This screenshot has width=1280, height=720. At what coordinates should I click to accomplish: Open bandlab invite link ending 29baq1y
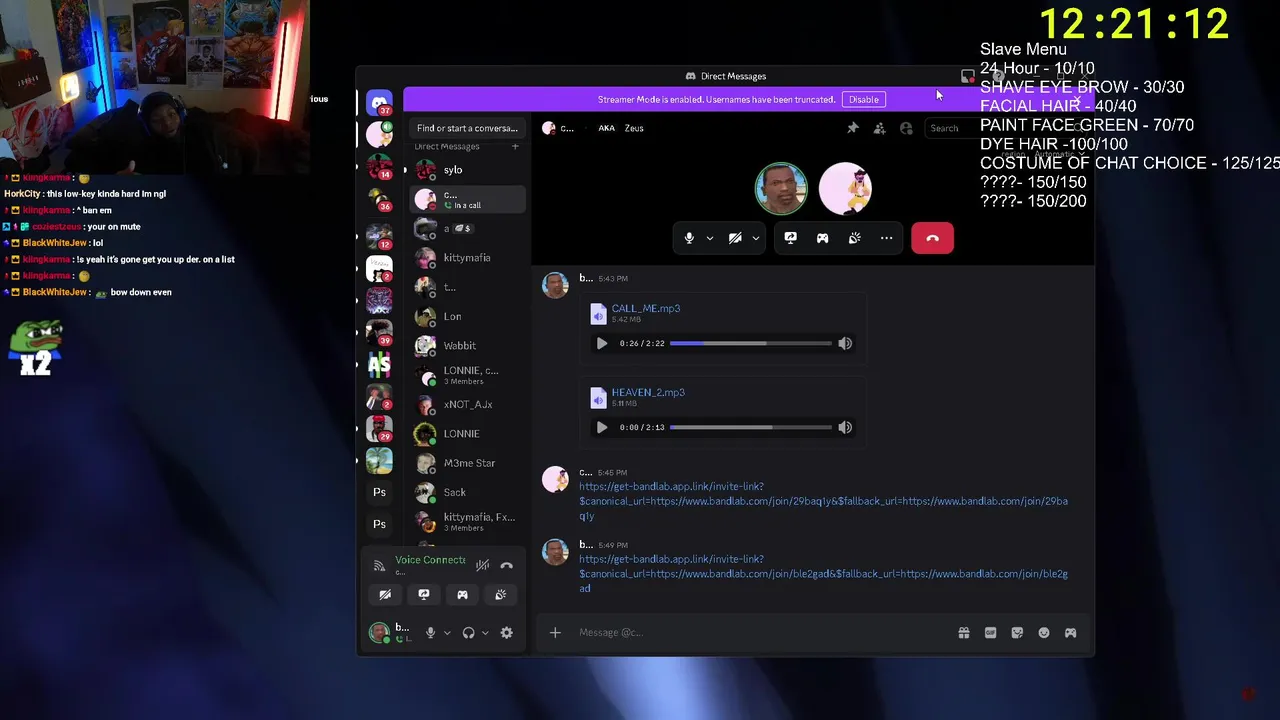(823, 501)
